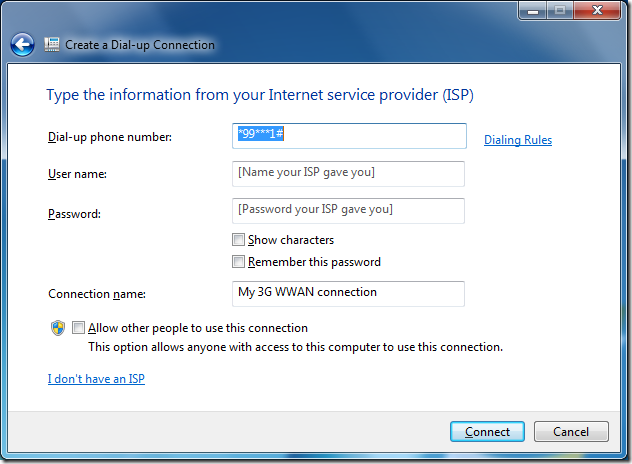The height and width of the screenshot is (464, 632).
Task: Click the Dial-up phone number label
Action: (110, 137)
